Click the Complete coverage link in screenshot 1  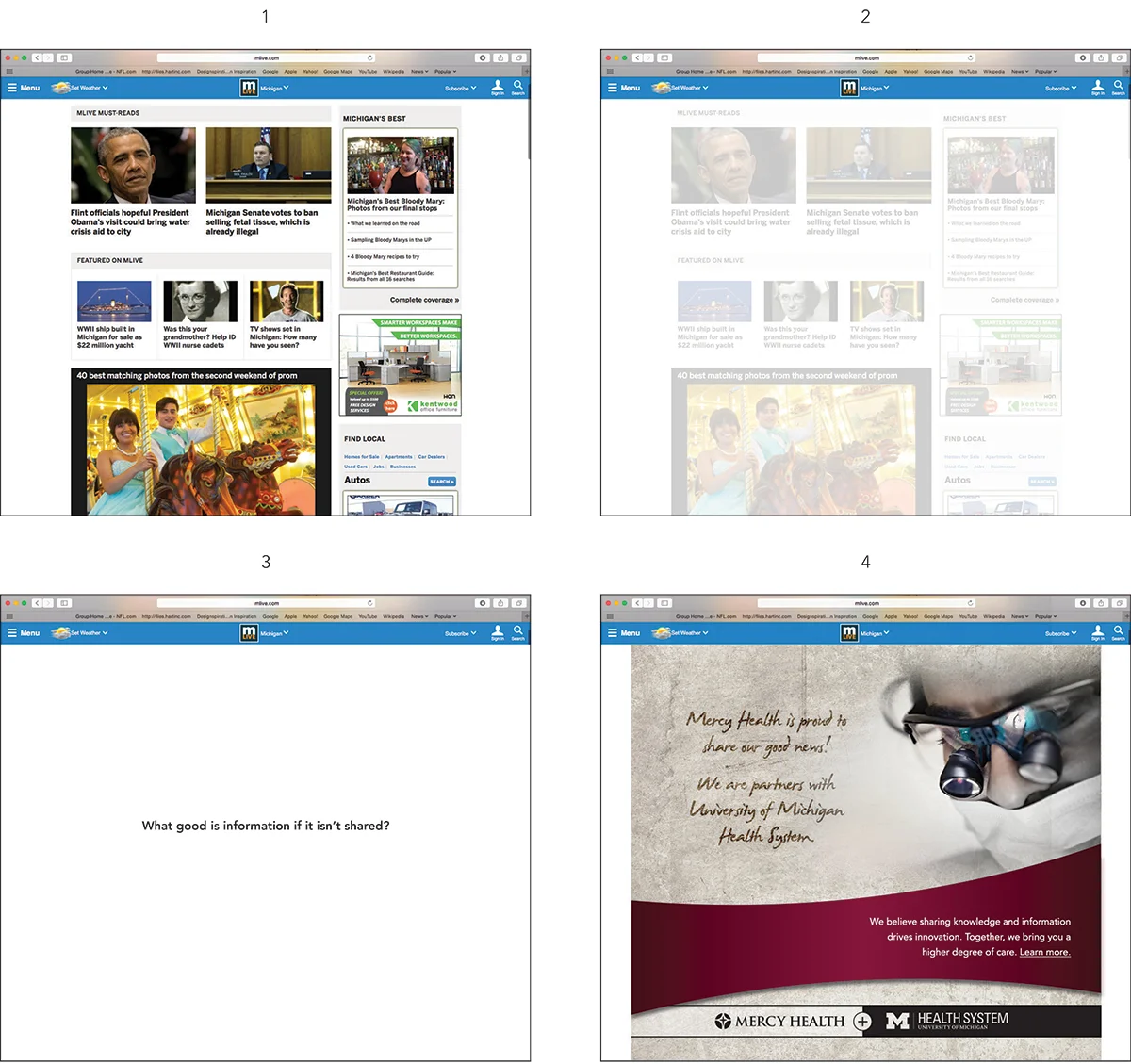(424, 300)
